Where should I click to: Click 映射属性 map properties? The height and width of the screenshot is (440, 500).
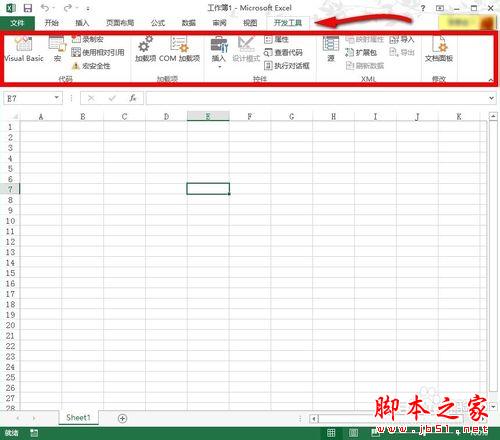pos(364,39)
